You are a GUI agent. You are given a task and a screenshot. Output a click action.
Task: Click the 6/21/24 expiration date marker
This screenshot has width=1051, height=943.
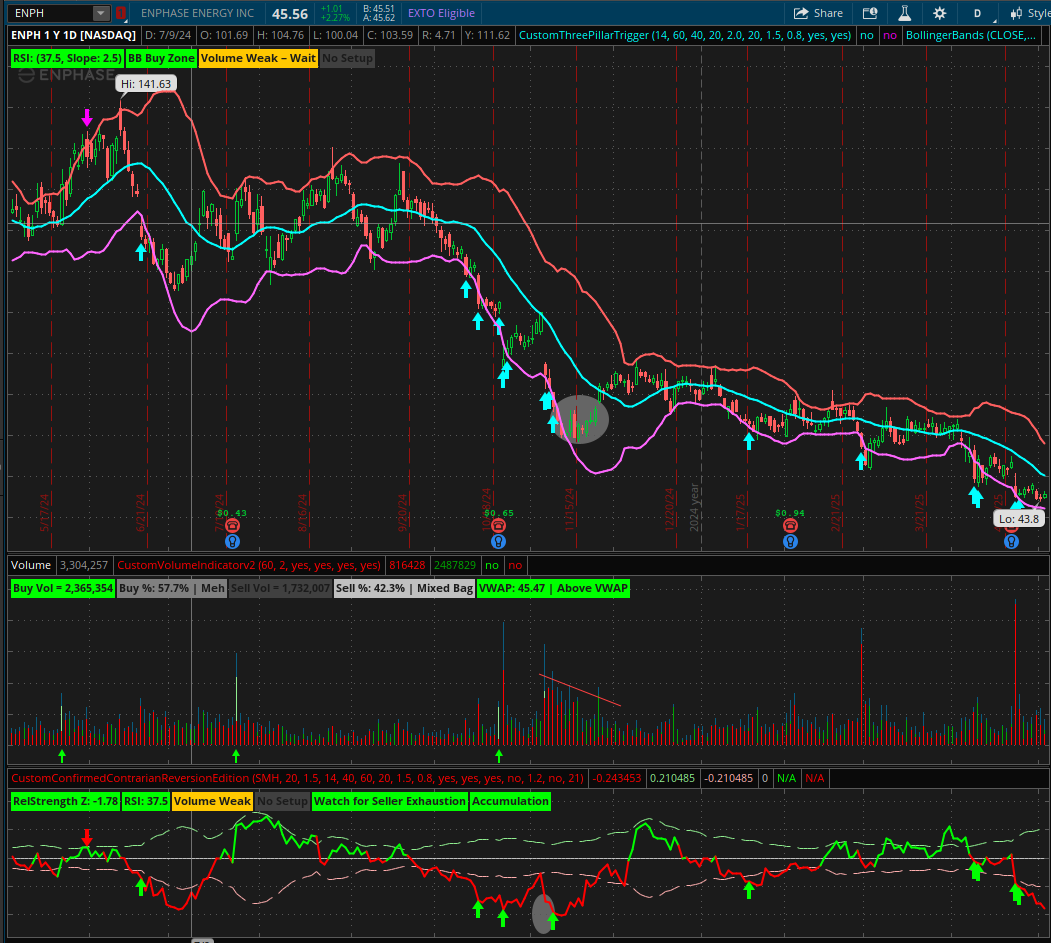pos(140,513)
